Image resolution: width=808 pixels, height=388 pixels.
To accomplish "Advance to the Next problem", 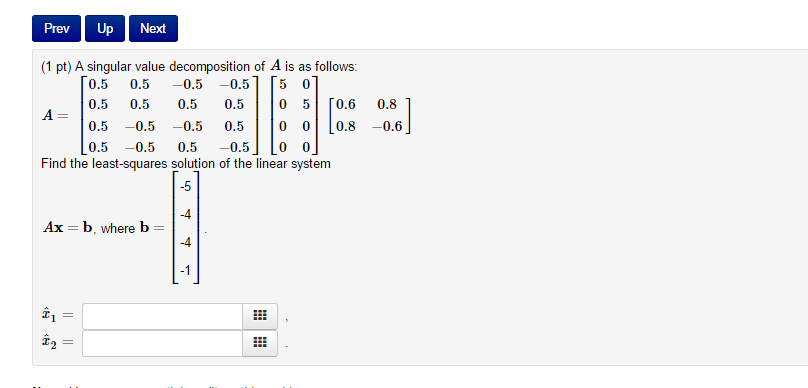I will point(153,28).
